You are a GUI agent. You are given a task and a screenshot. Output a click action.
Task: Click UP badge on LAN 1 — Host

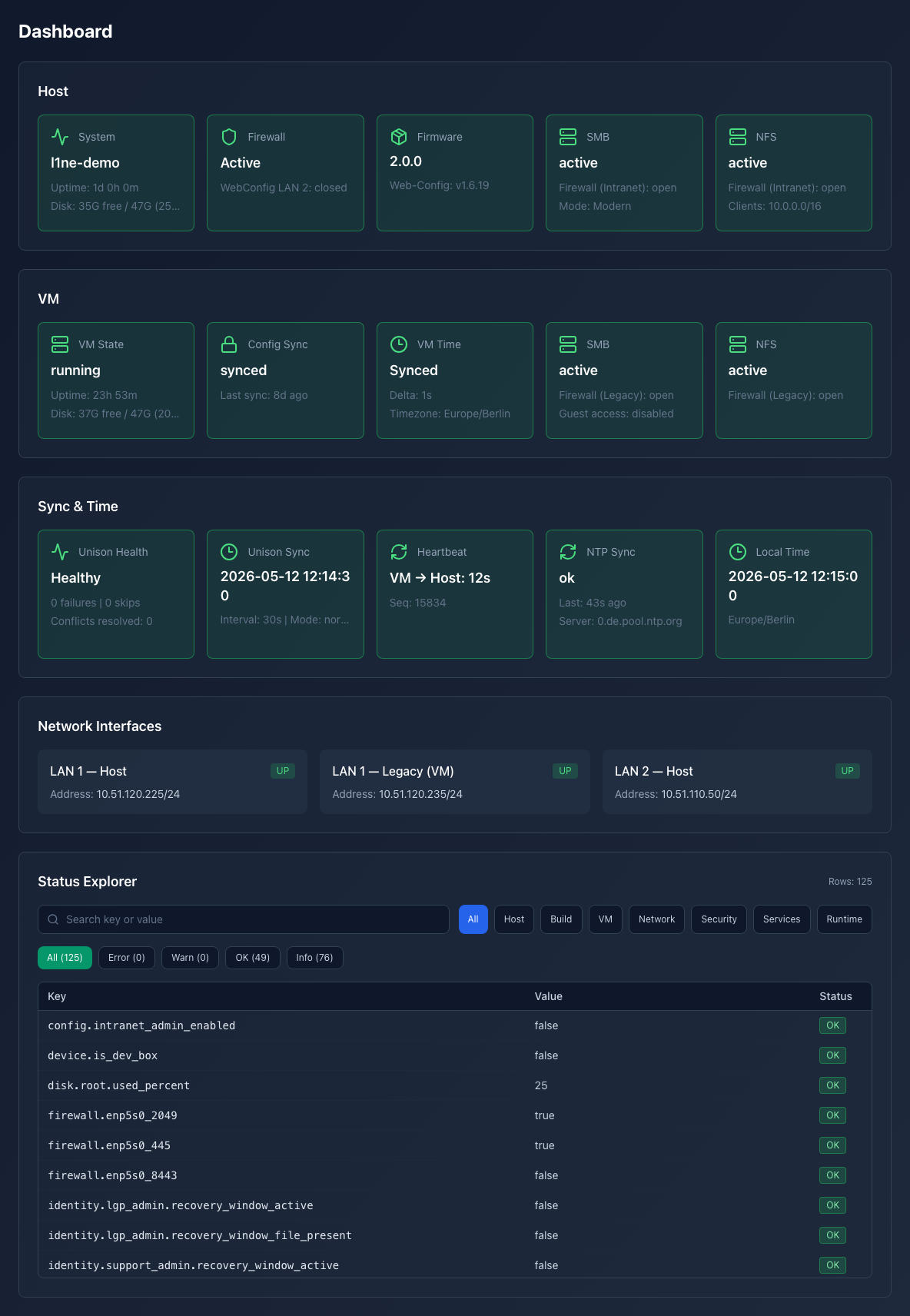pos(283,771)
